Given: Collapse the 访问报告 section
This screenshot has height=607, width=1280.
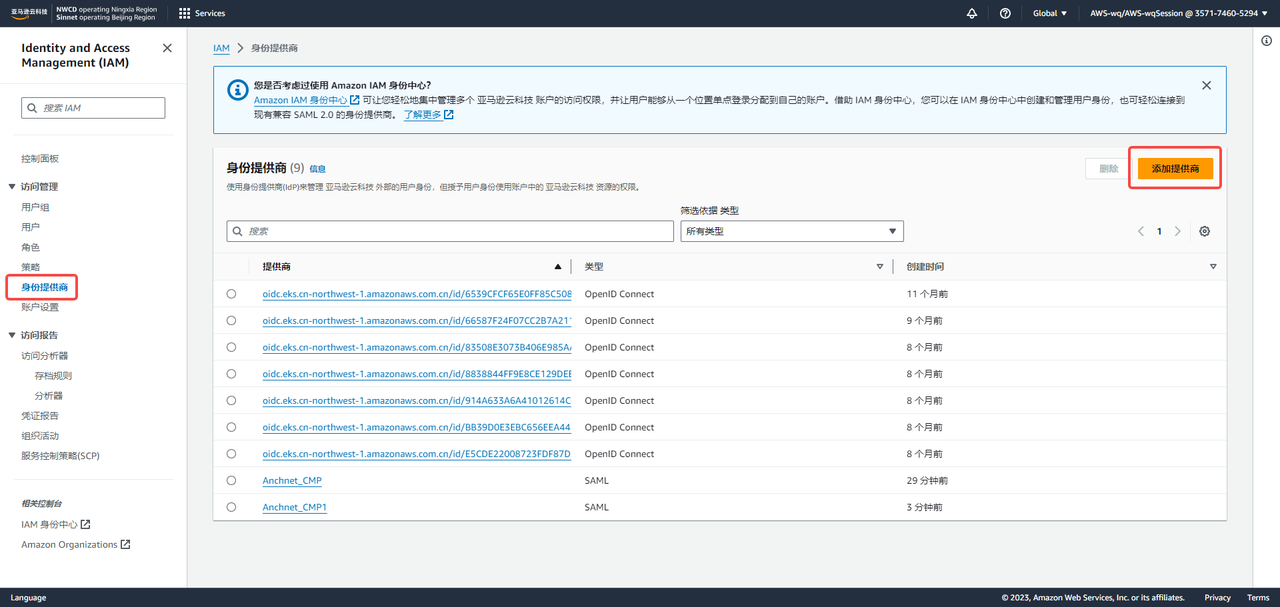Looking at the screenshot, I should [x=12, y=335].
